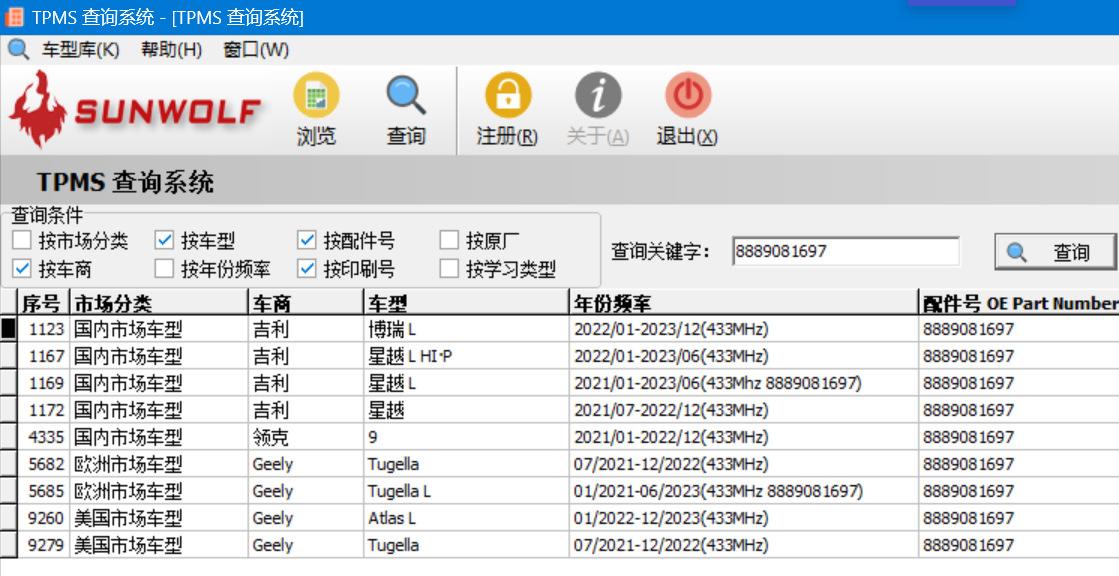Screen dimensions: 1119x576
Task: Check the 按原厂 checkbox
Action: click(449, 240)
